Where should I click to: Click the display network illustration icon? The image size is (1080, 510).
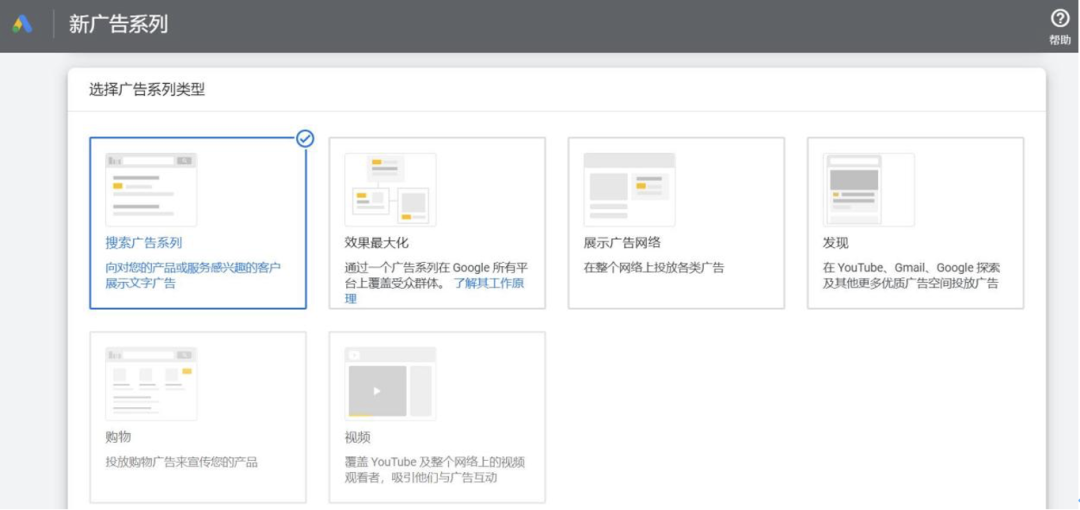630,190
